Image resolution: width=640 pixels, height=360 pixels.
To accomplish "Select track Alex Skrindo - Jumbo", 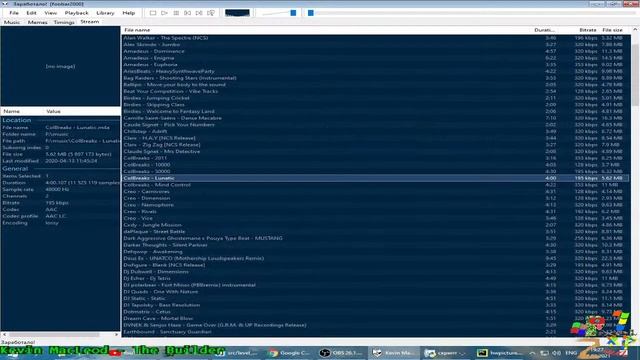I will click(x=376, y=44).
